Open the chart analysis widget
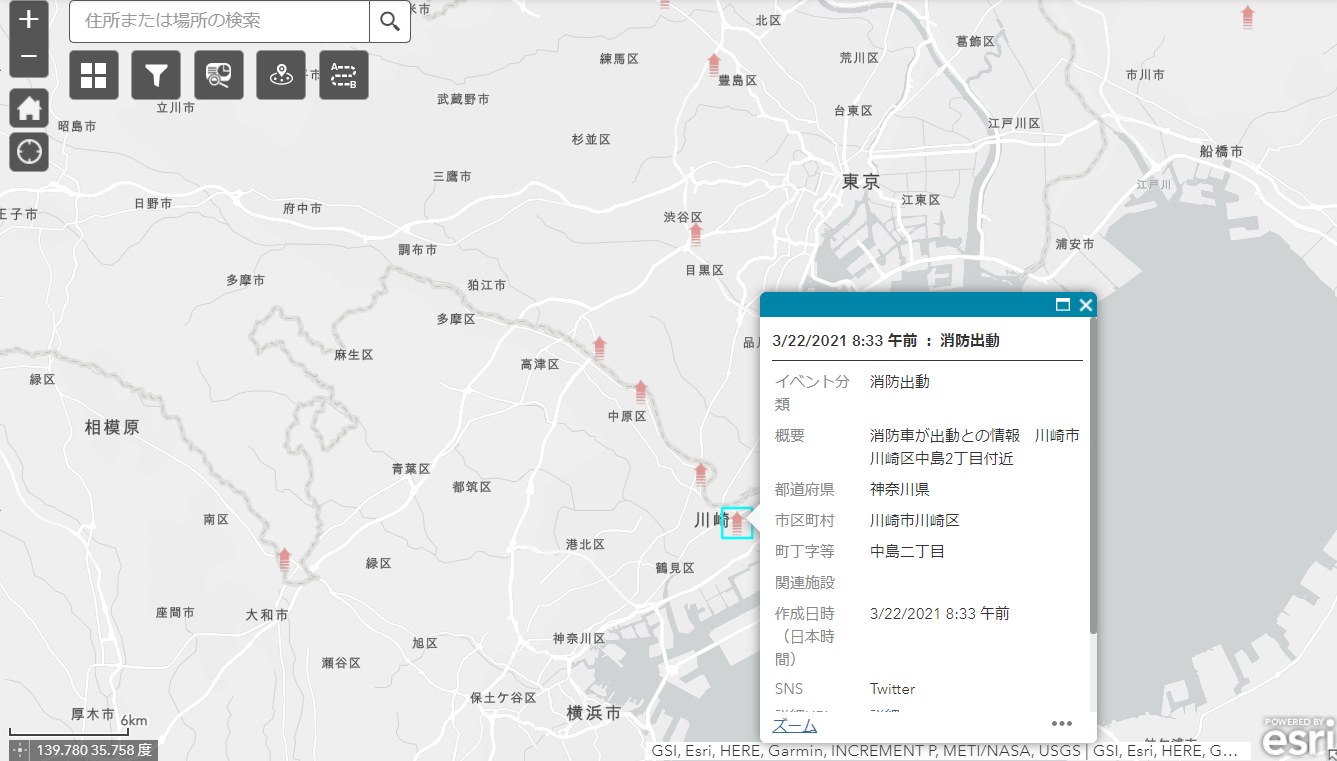This screenshot has width=1337, height=761. pyautogui.click(x=219, y=76)
